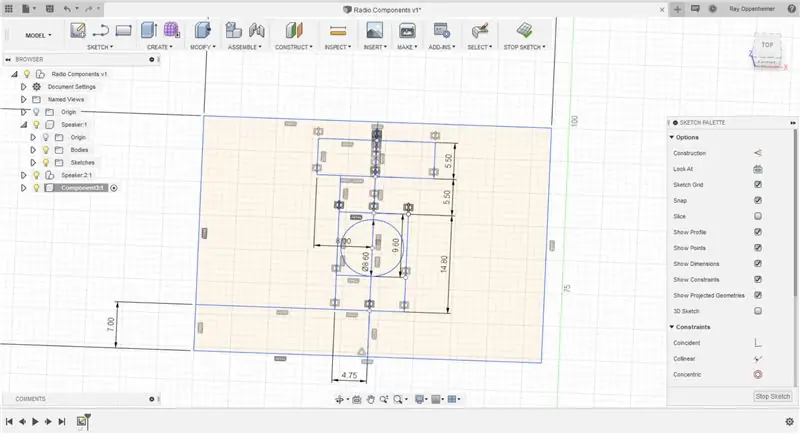Image resolution: width=800 pixels, height=434 pixels.
Task: Click the Stop Sketch toolbar icon
Action: [x=524, y=30]
